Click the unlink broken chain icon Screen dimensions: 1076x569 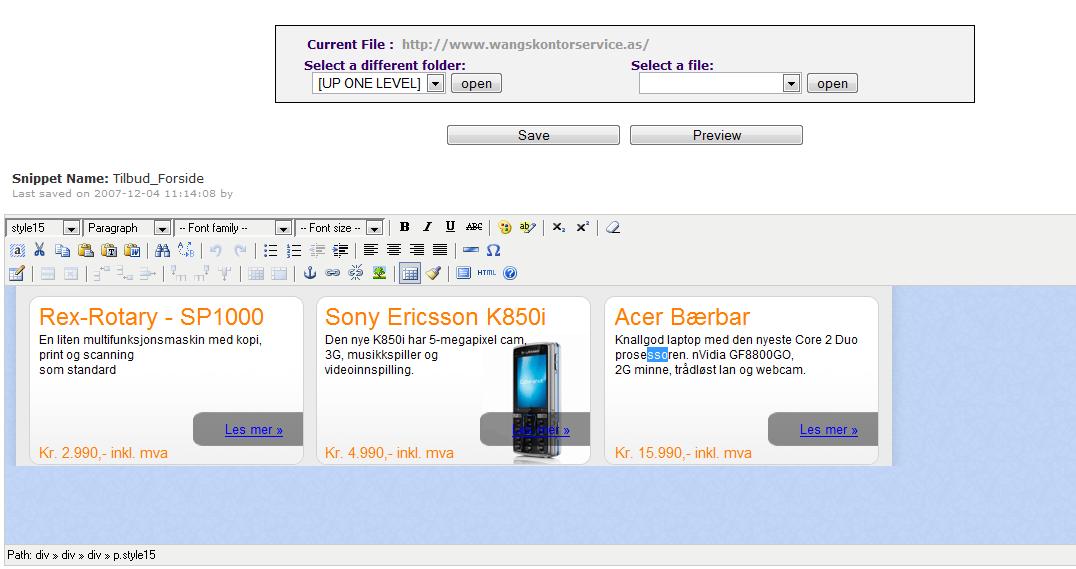[355, 273]
